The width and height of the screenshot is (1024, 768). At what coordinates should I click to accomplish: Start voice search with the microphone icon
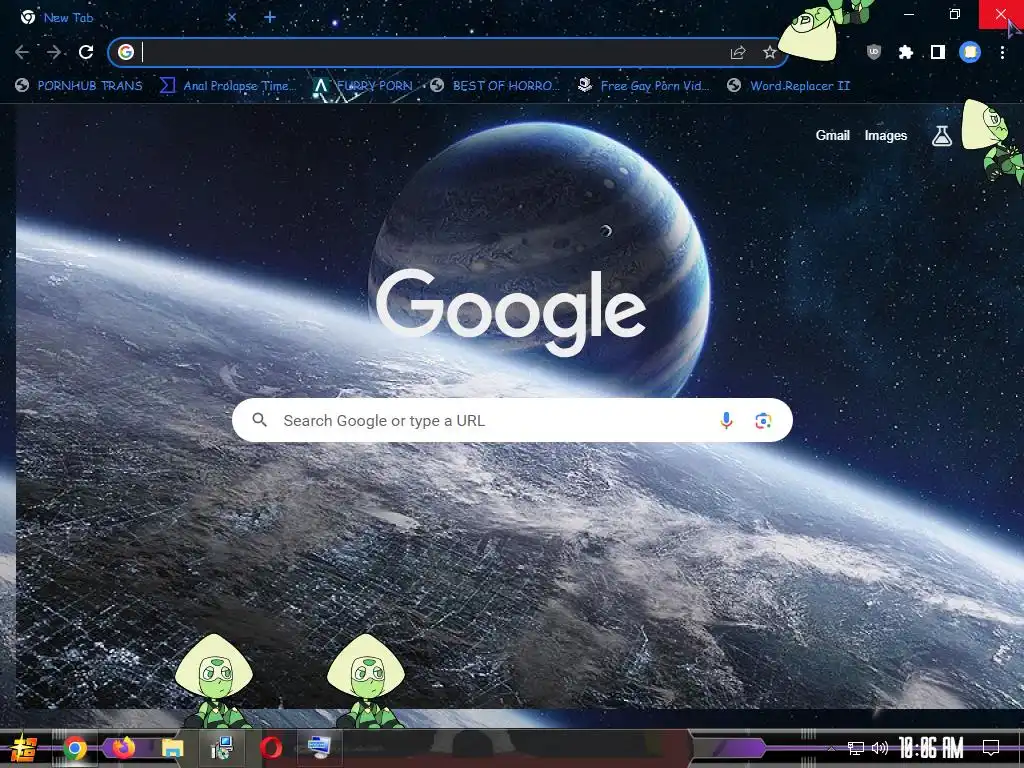[x=726, y=421]
